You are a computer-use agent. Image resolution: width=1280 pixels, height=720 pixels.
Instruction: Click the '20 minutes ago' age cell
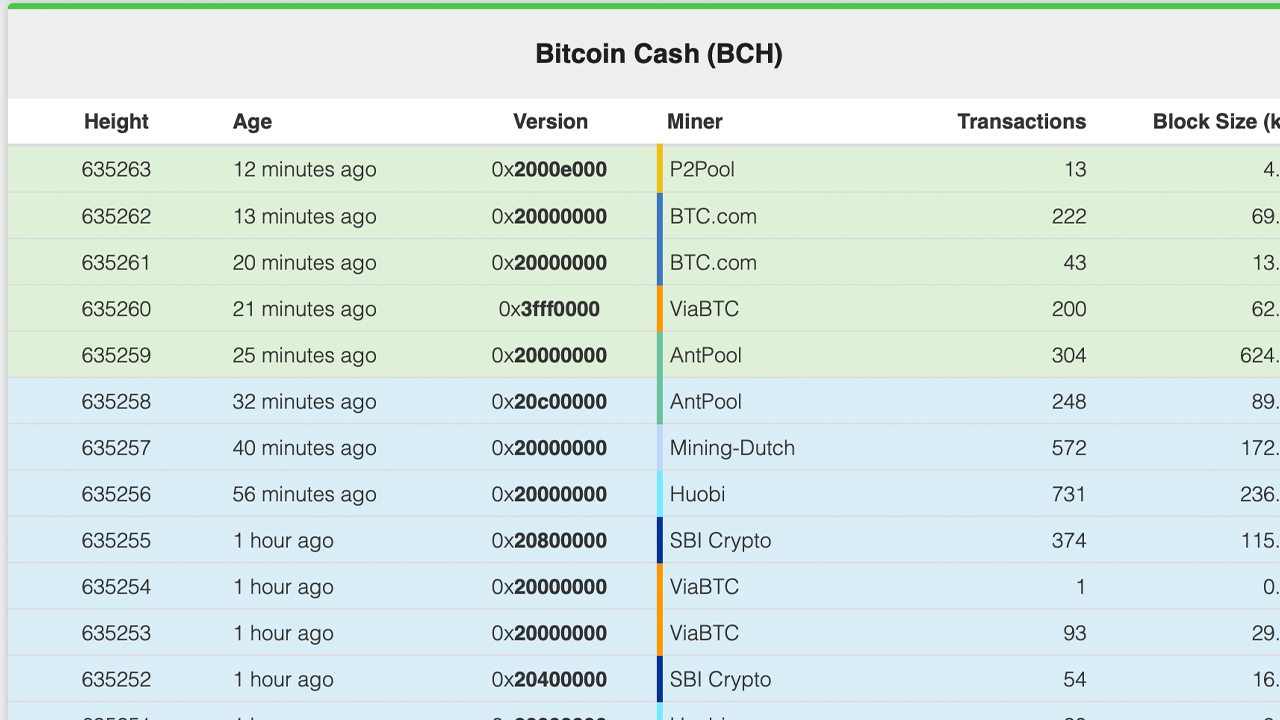(x=305, y=262)
